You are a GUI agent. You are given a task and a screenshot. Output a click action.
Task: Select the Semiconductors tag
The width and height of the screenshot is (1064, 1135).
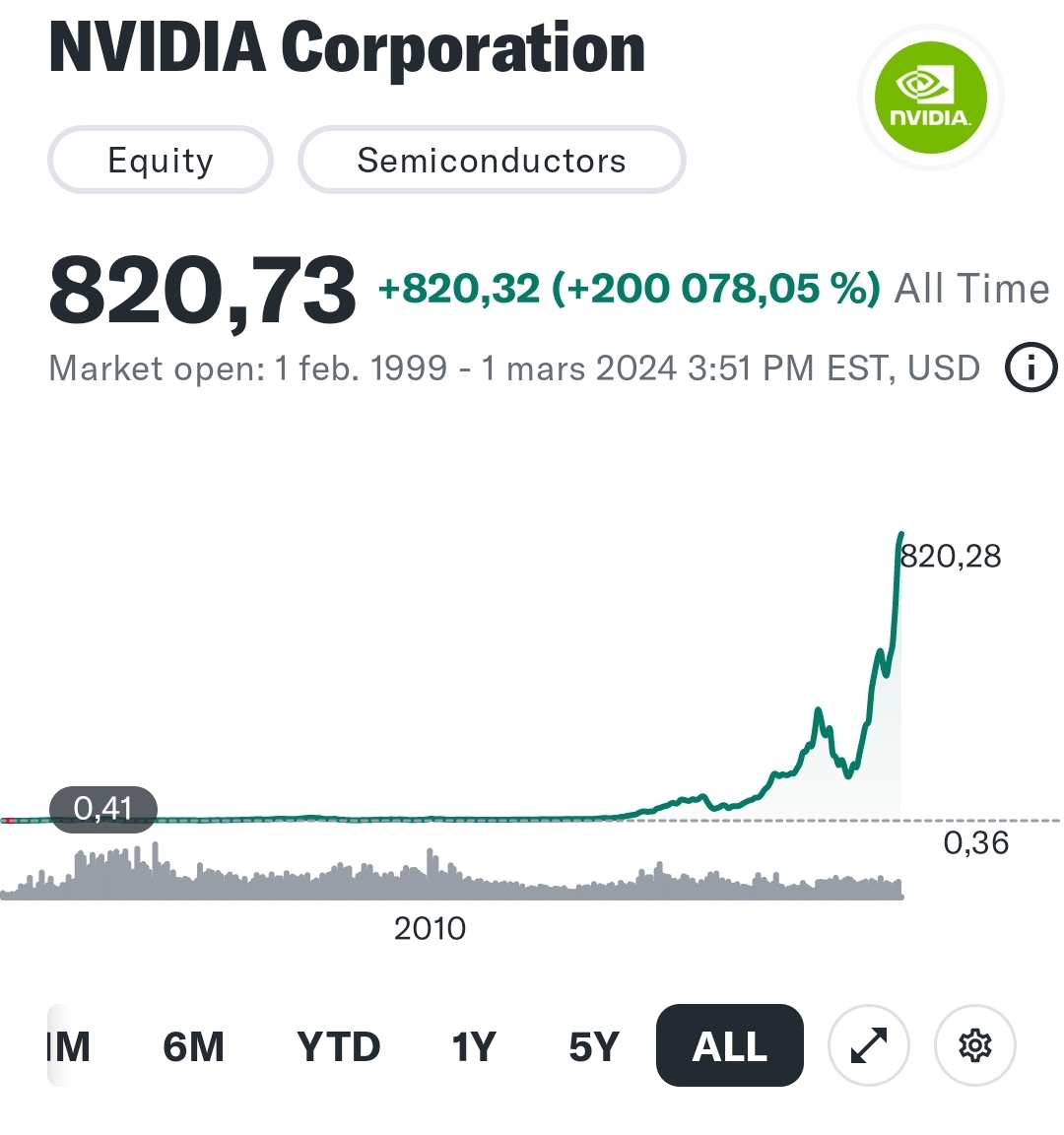(x=491, y=160)
